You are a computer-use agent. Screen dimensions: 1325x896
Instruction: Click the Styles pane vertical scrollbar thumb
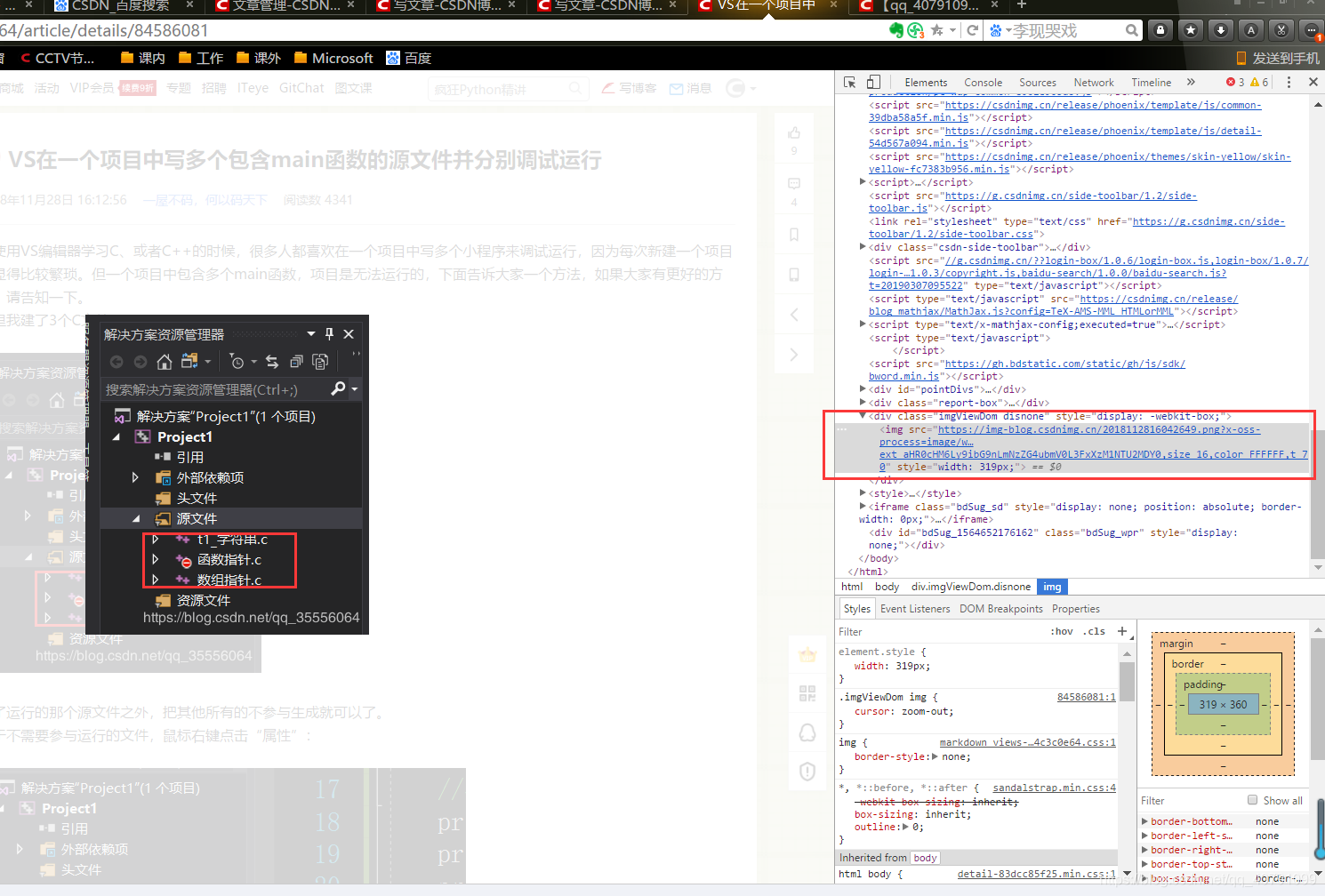click(x=1127, y=682)
